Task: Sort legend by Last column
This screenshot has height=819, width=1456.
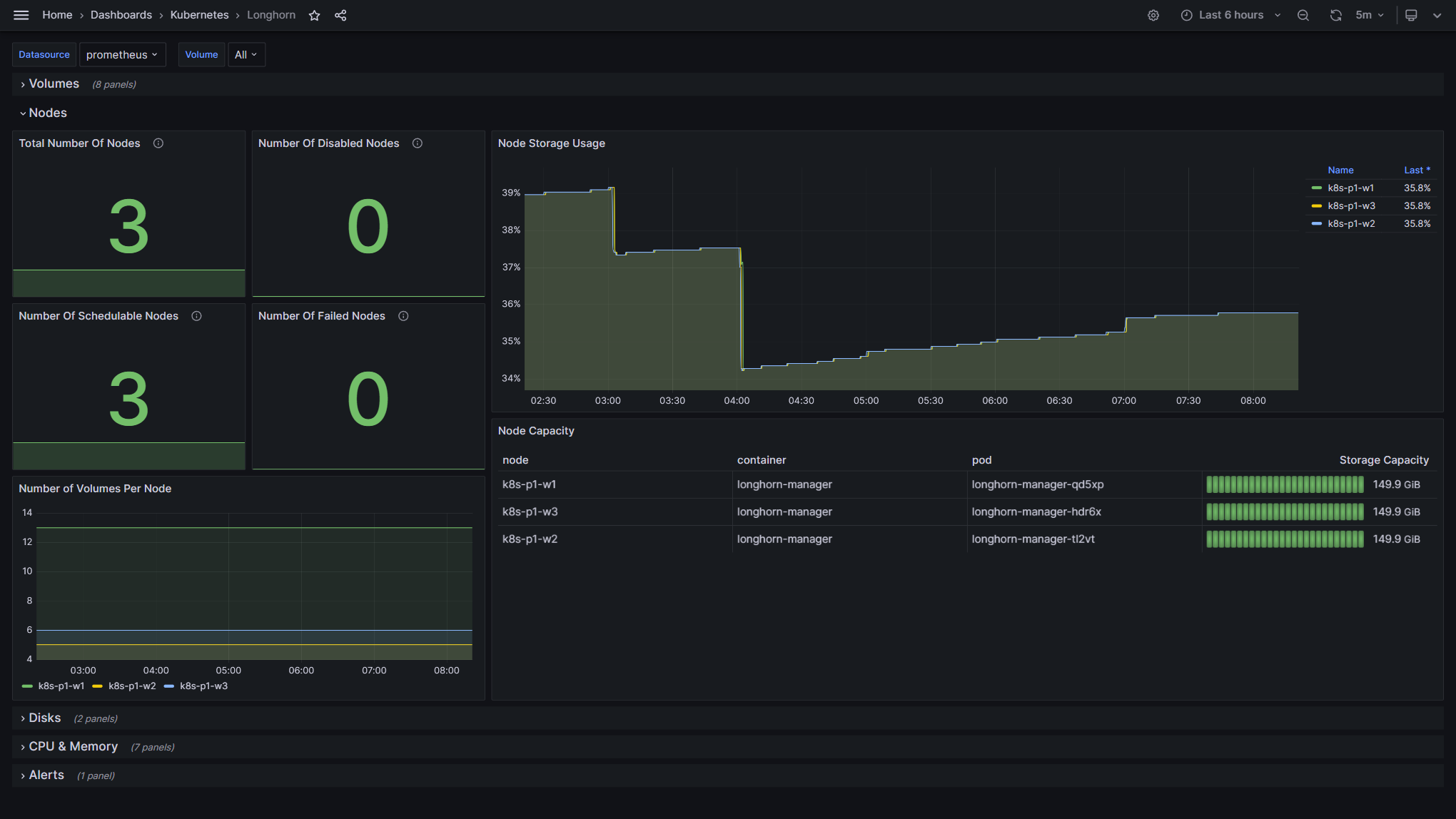Action: [x=1416, y=171]
